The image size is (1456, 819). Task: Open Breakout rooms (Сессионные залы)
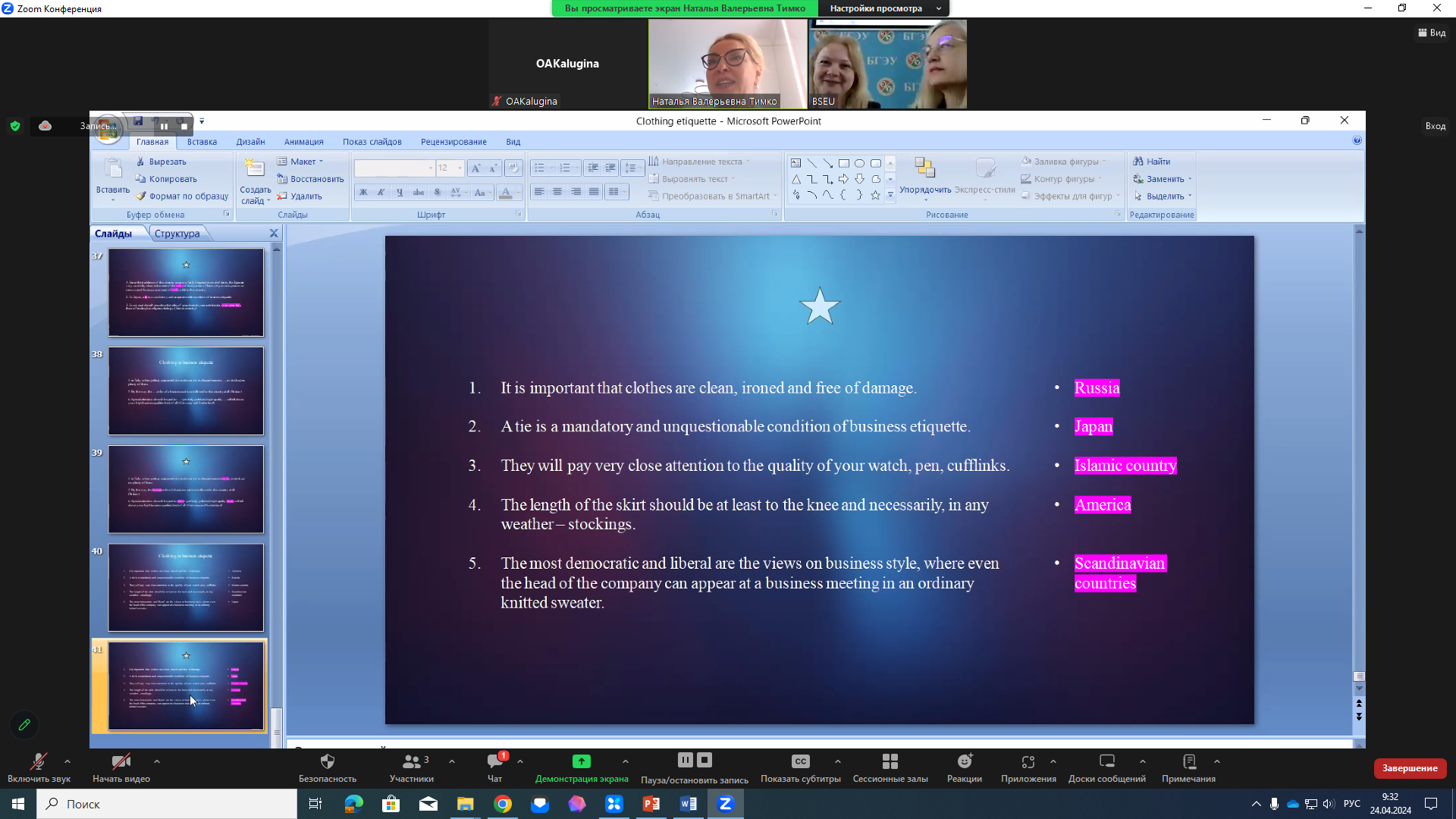(890, 761)
